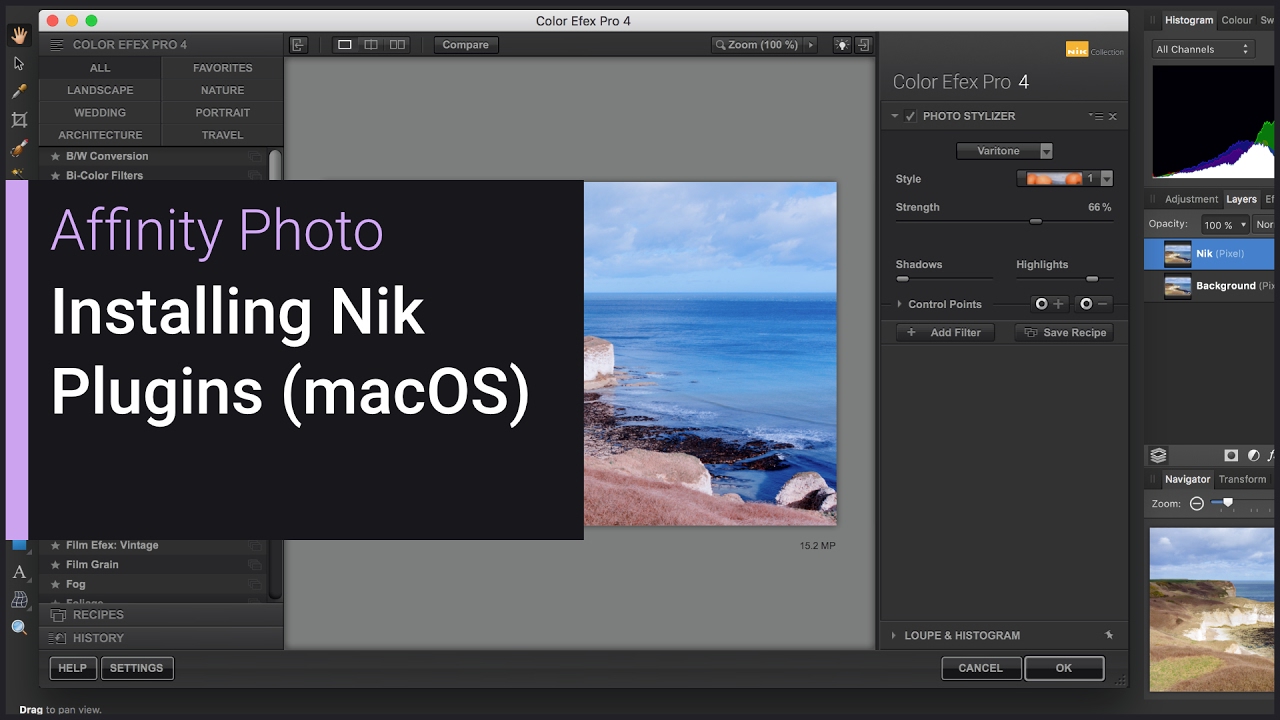Zoom out Navigator with minus icon
Viewport: 1280px width, 720px height.
[x=1197, y=504]
